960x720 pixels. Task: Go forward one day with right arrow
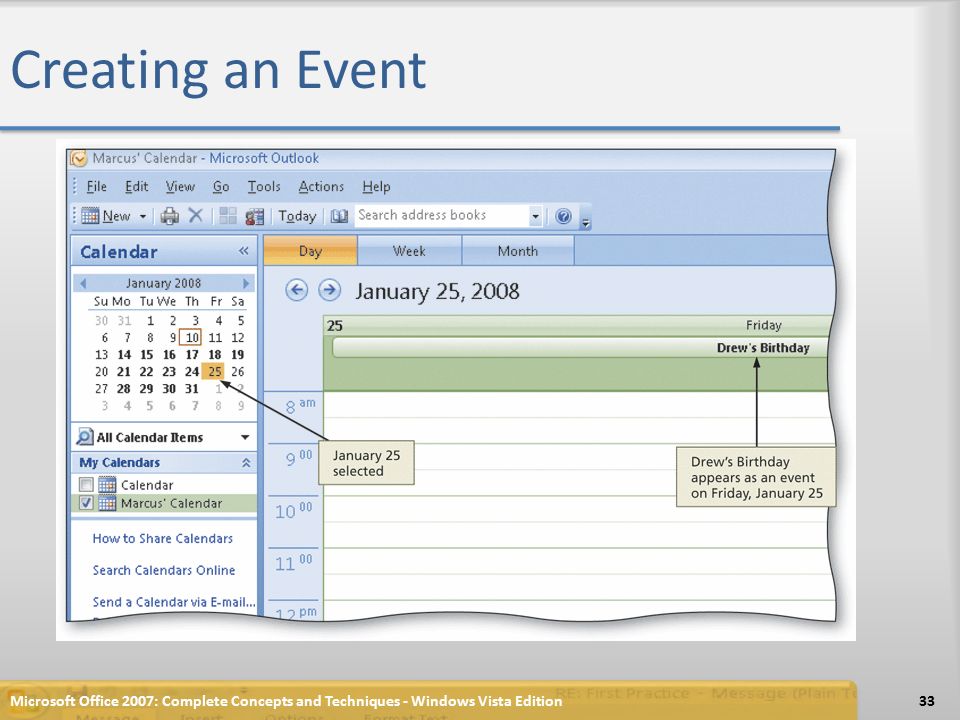tap(329, 290)
